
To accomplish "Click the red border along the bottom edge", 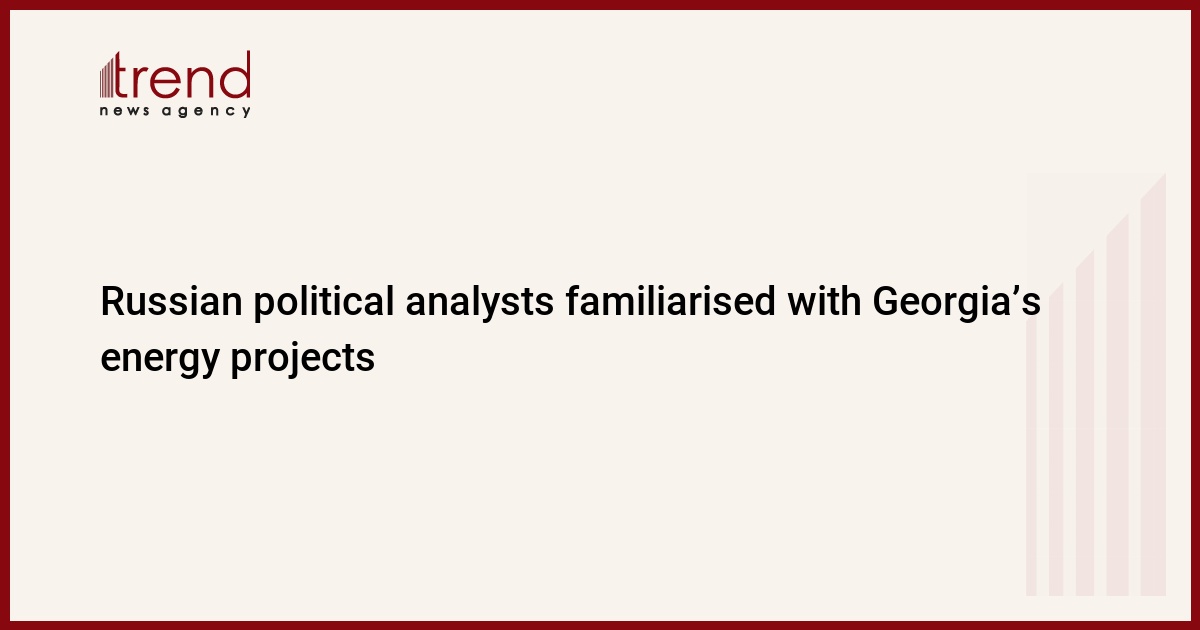I will pos(600,625).
